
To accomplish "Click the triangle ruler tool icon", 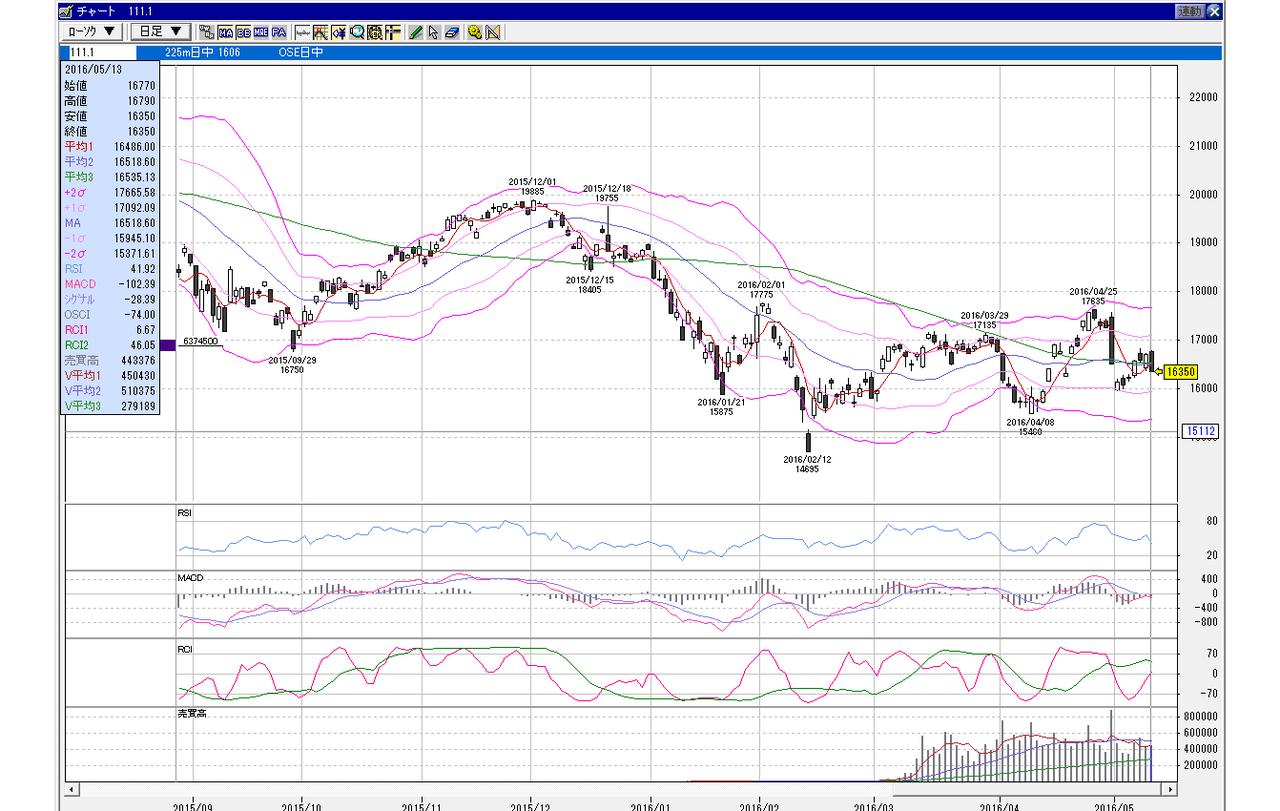I will click(493, 32).
